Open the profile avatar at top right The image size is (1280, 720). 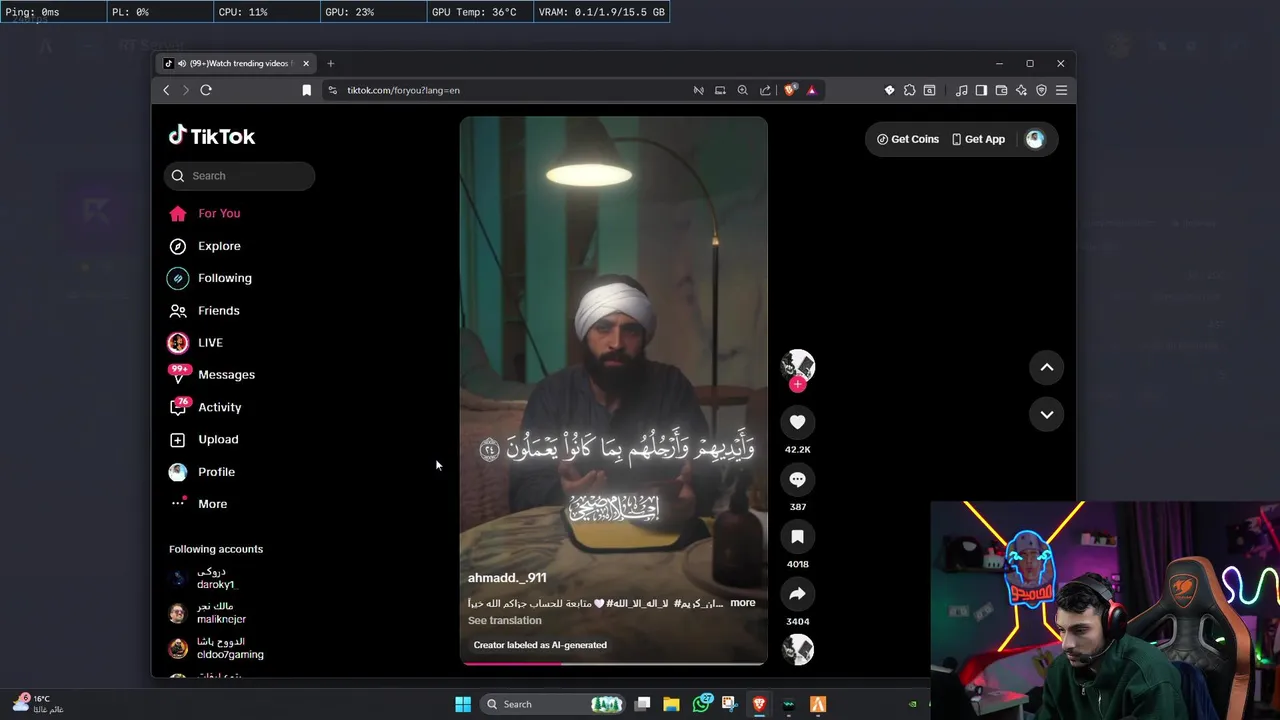[x=1035, y=139]
